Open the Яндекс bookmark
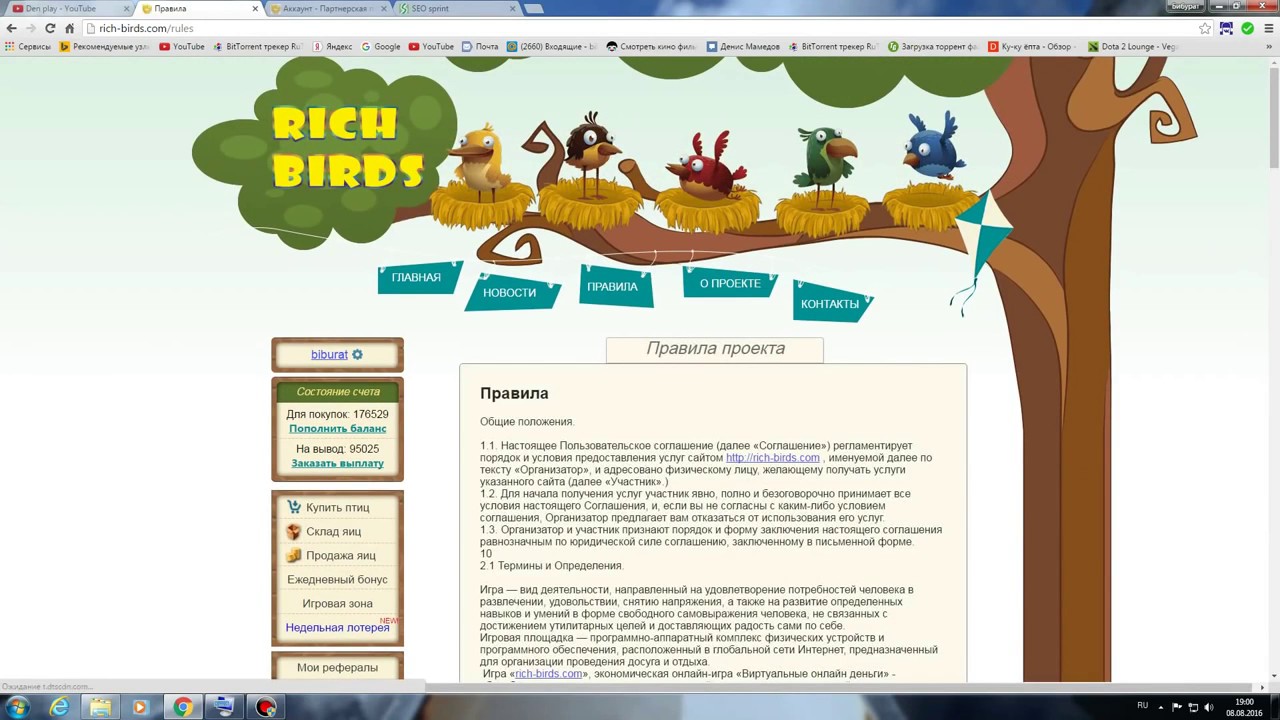 [x=332, y=46]
